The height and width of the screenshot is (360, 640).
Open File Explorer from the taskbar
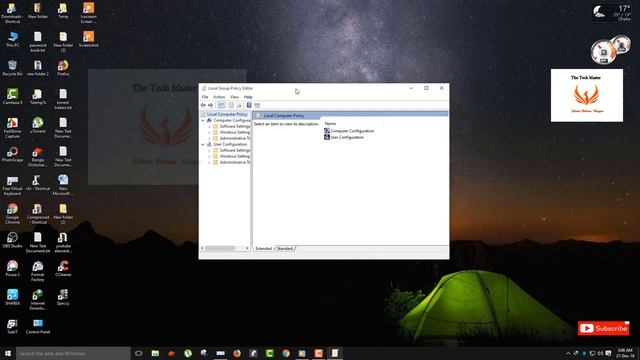pyautogui.click(x=155, y=353)
